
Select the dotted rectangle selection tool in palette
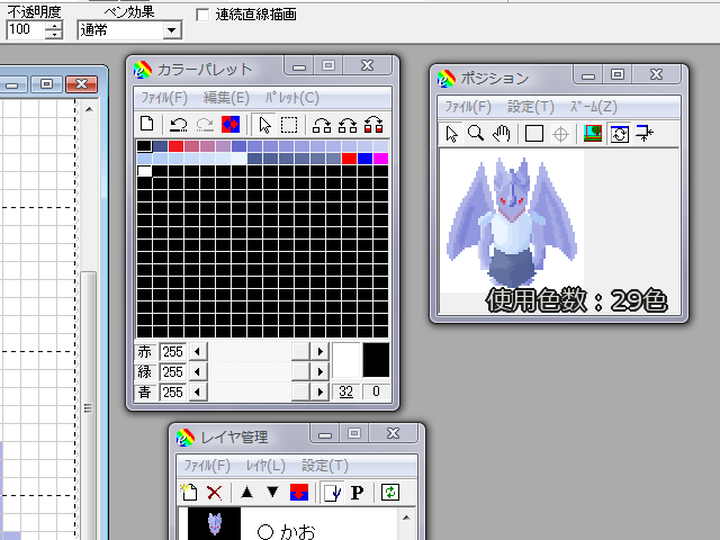[x=289, y=124]
